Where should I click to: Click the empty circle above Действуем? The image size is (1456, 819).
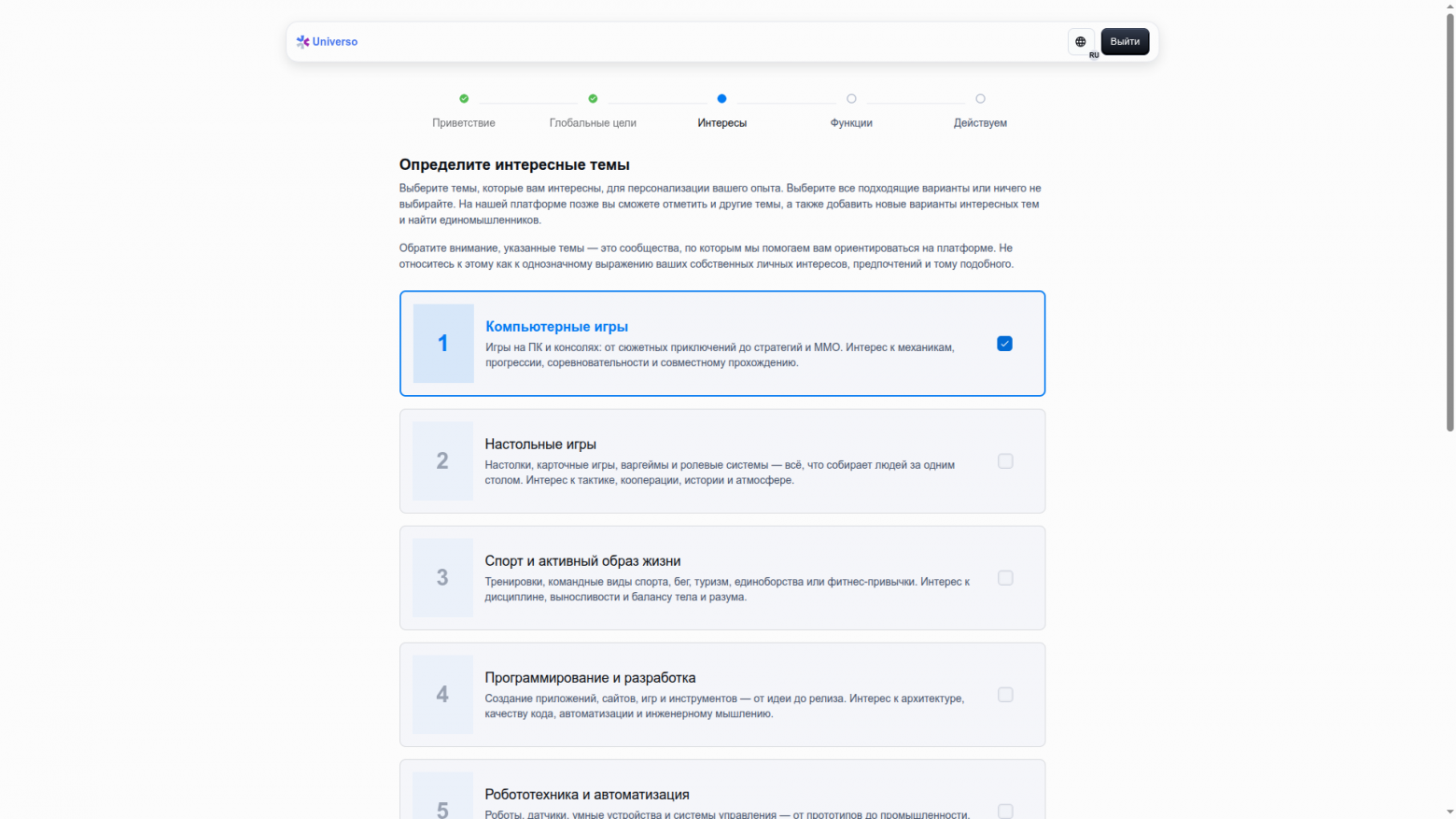coord(980,98)
